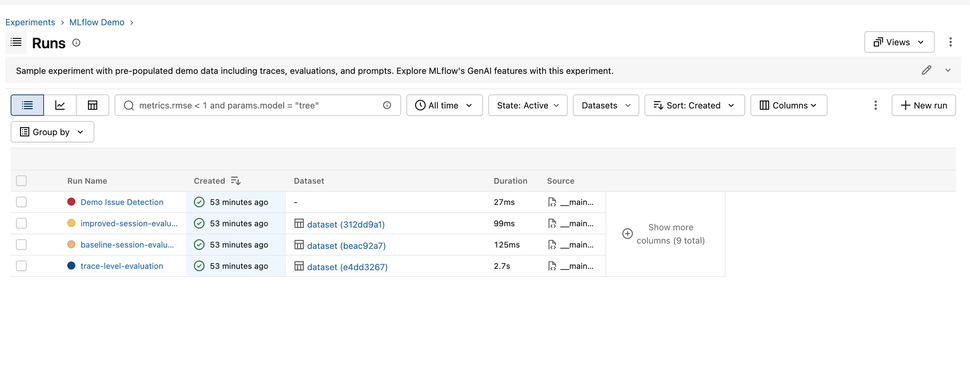
Task: Switch to the table list view
Action: click(27, 105)
